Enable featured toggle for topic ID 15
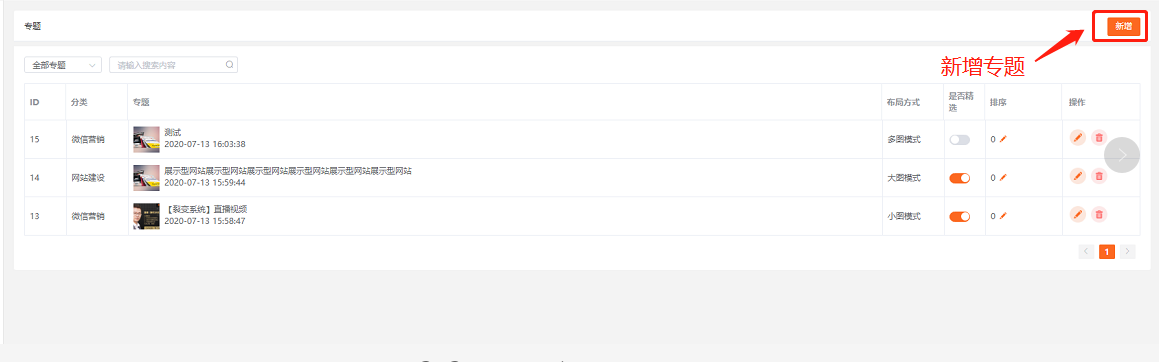 click(x=959, y=140)
